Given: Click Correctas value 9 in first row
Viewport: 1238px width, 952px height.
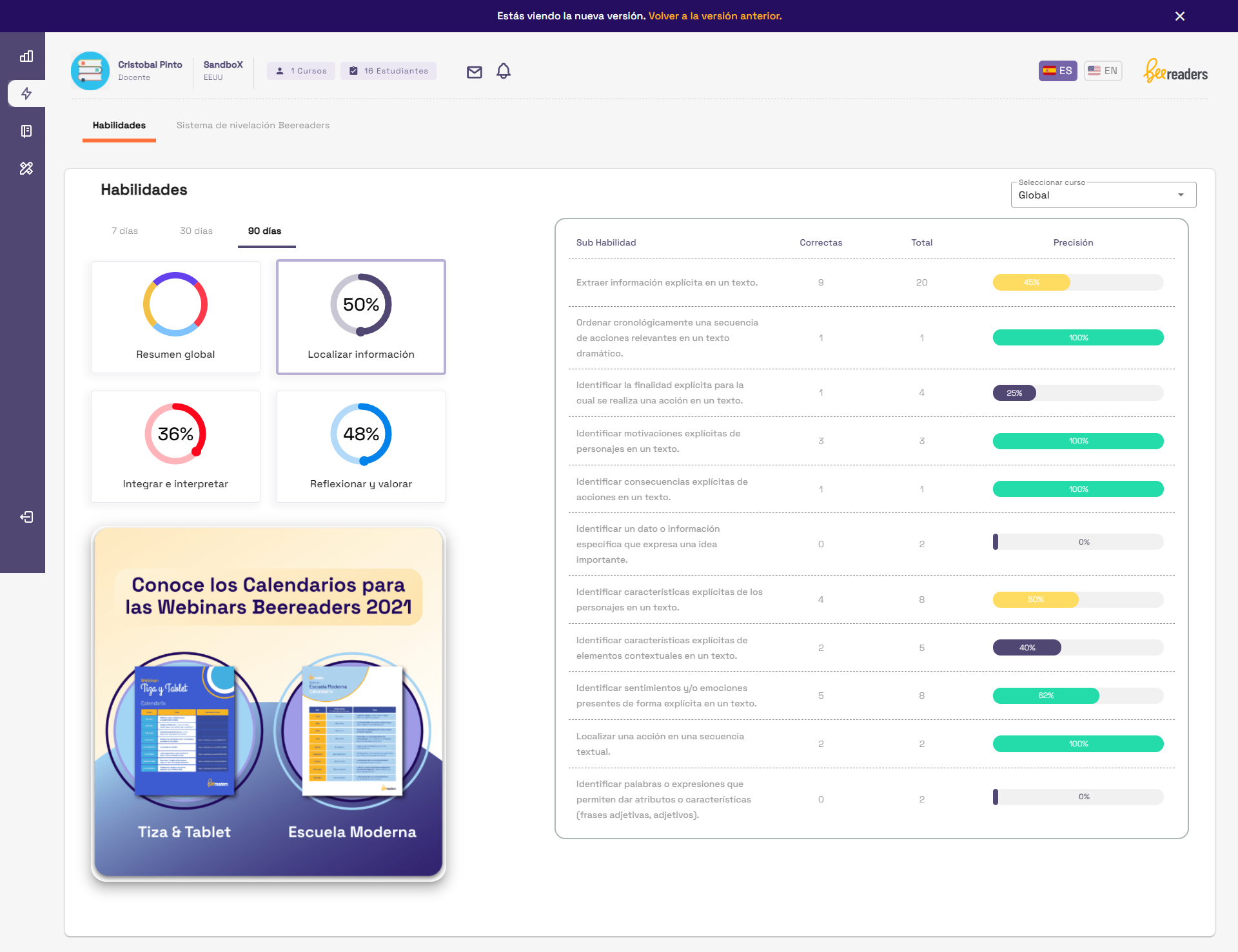Looking at the screenshot, I should coord(821,282).
